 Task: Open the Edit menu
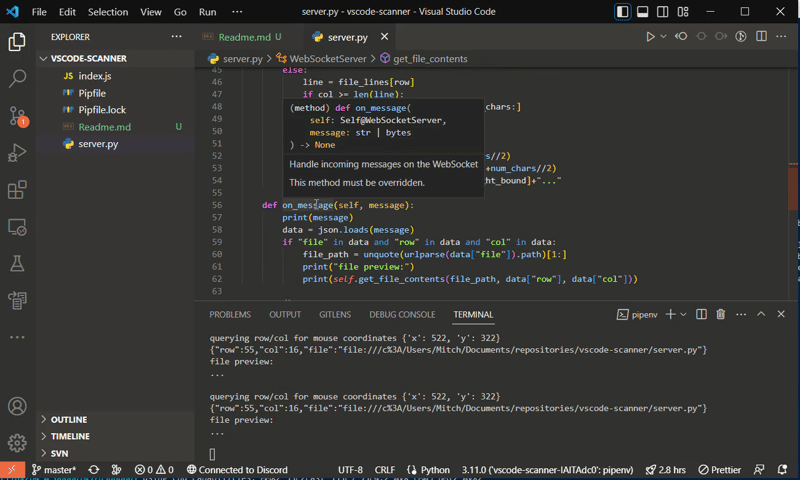coord(67,12)
